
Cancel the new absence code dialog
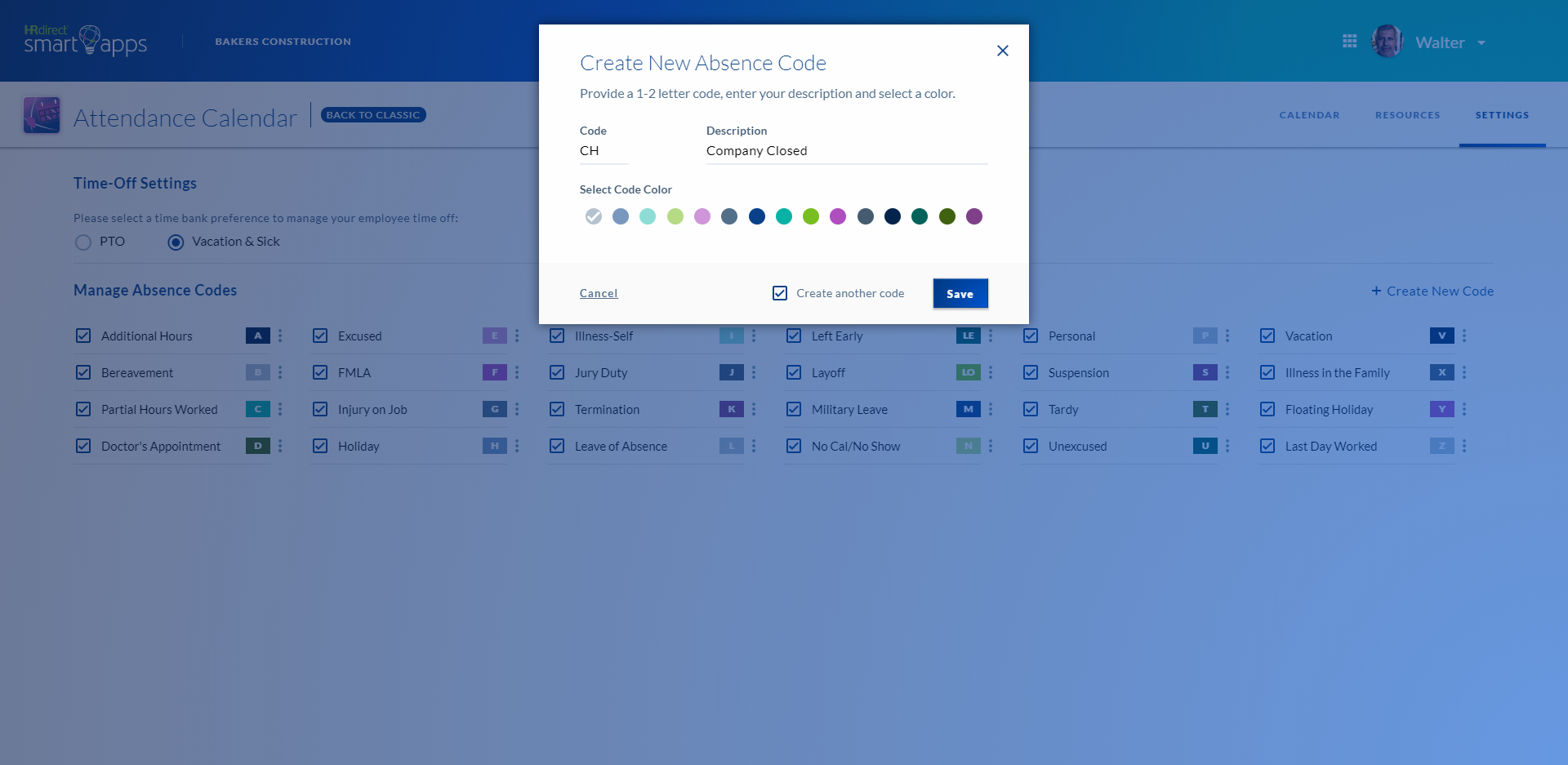click(x=599, y=293)
